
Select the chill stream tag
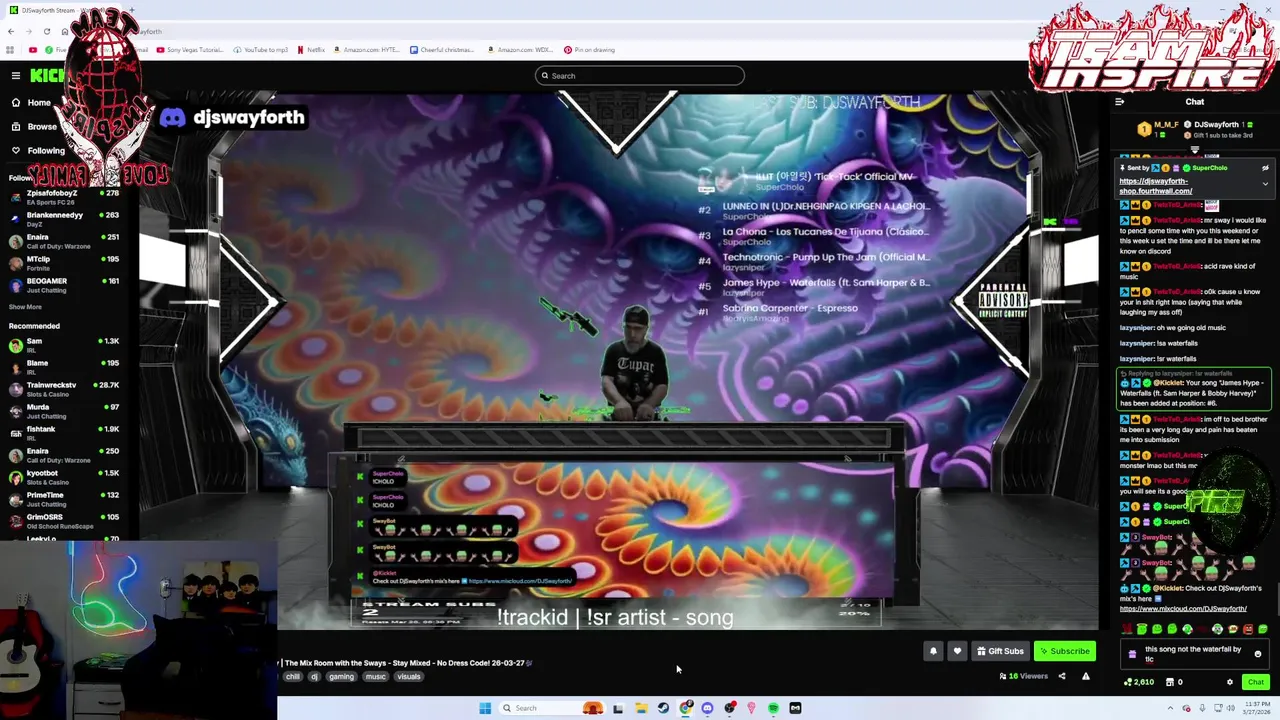click(292, 677)
